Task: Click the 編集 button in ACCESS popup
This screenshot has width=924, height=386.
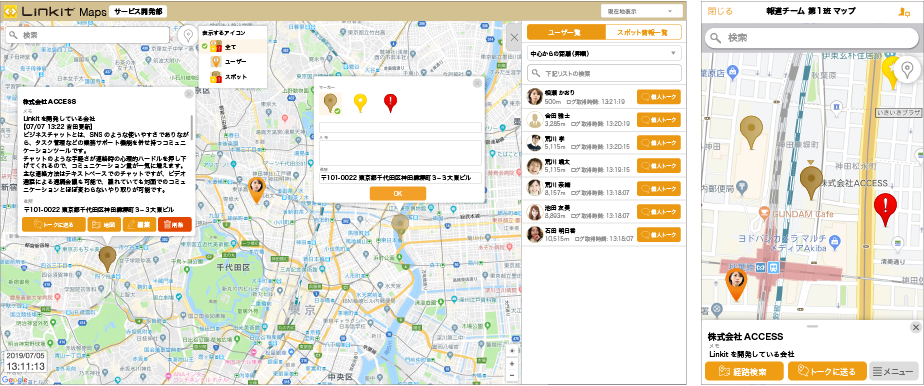Action: (x=140, y=224)
